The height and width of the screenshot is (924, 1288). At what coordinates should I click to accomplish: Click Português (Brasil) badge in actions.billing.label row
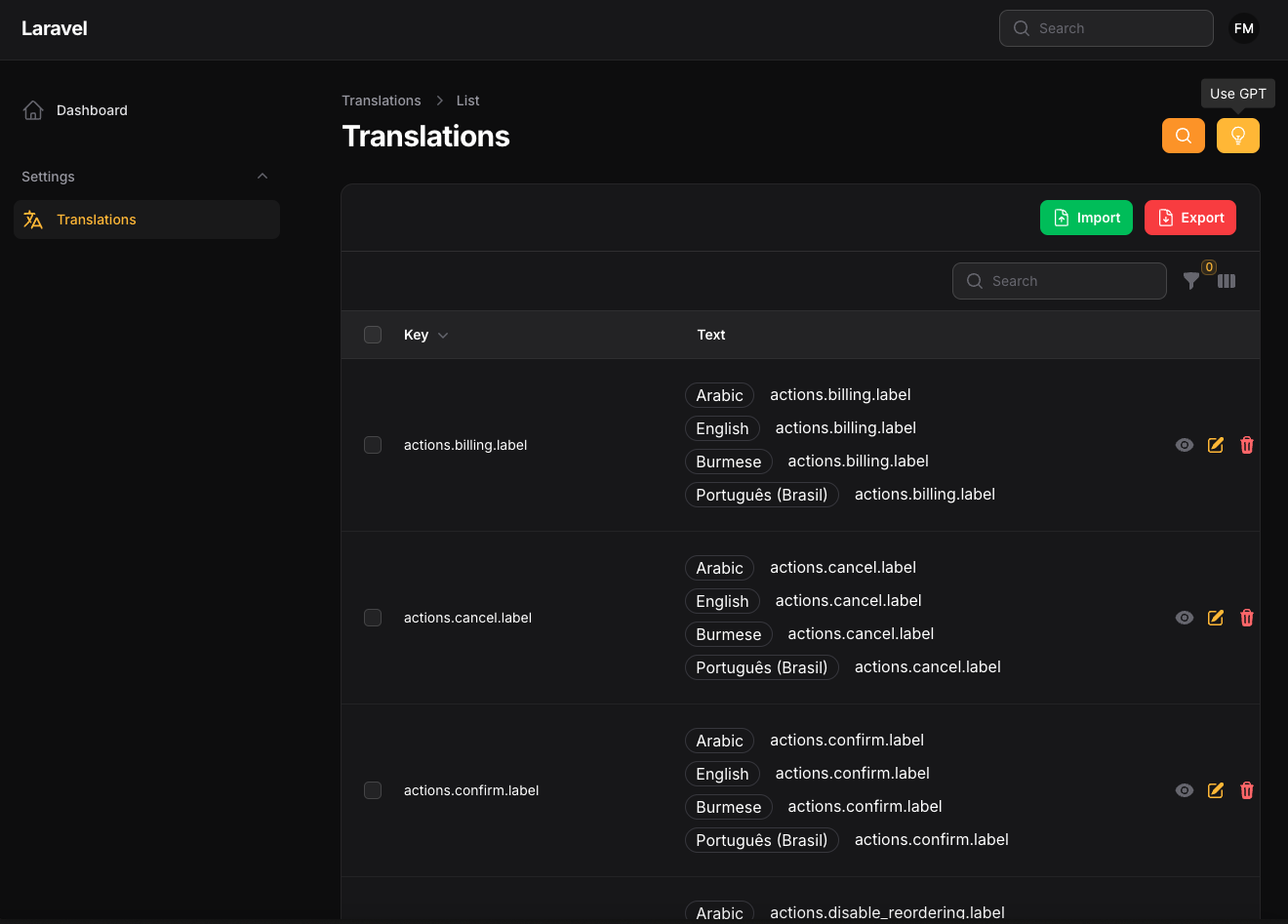point(762,495)
